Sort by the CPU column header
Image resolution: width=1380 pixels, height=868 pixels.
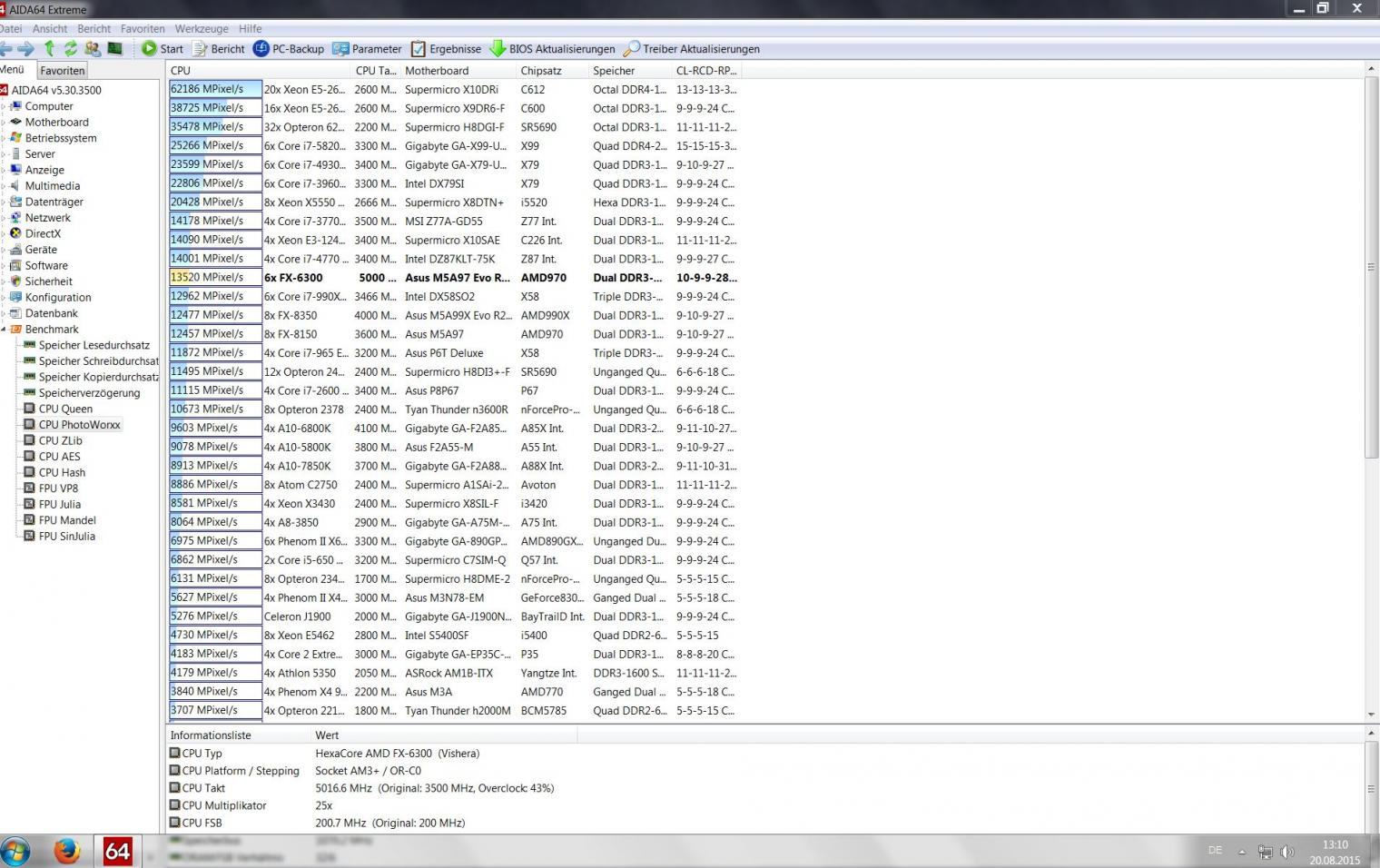coord(259,71)
